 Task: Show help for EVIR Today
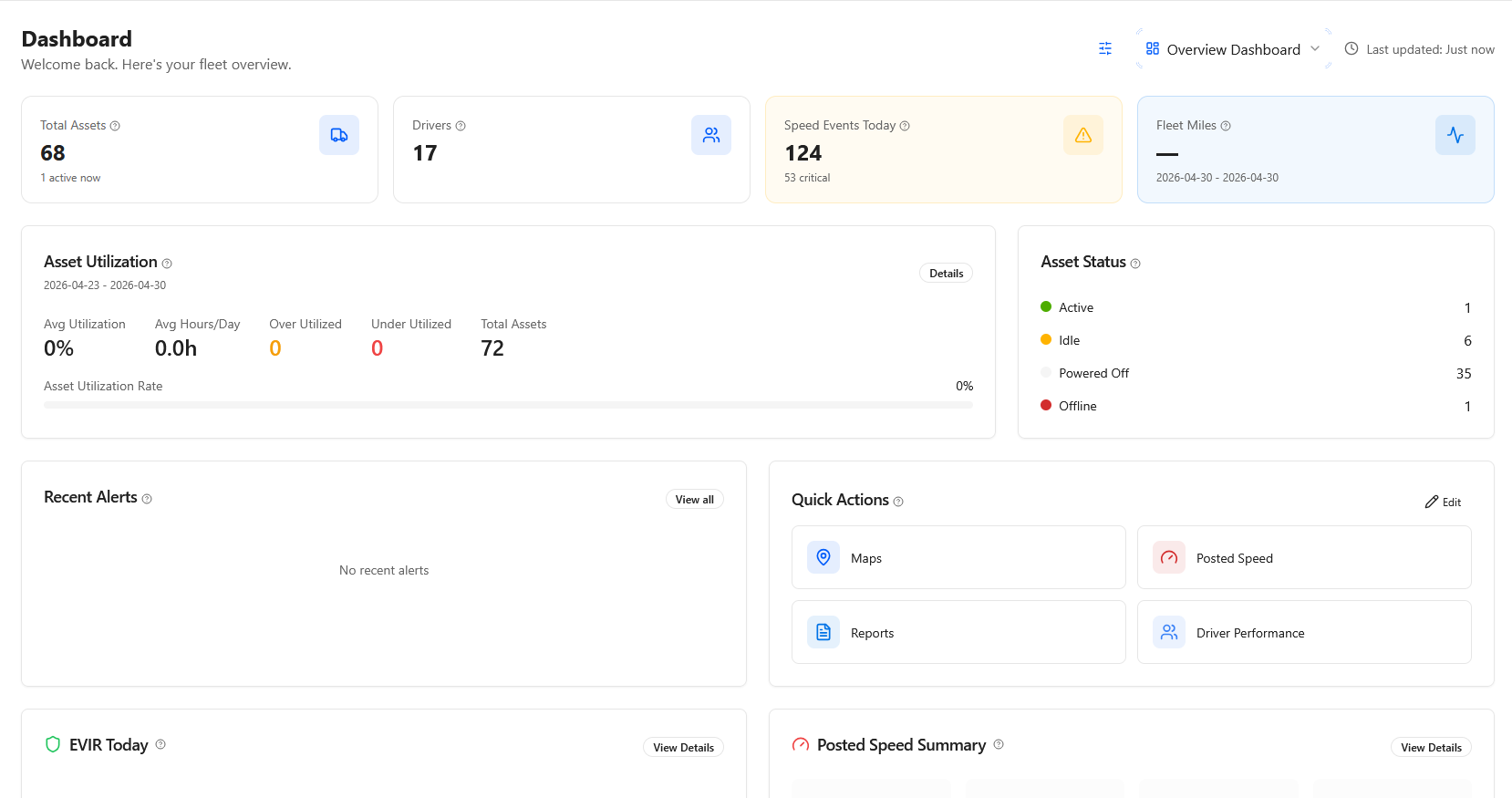[161, 744]
